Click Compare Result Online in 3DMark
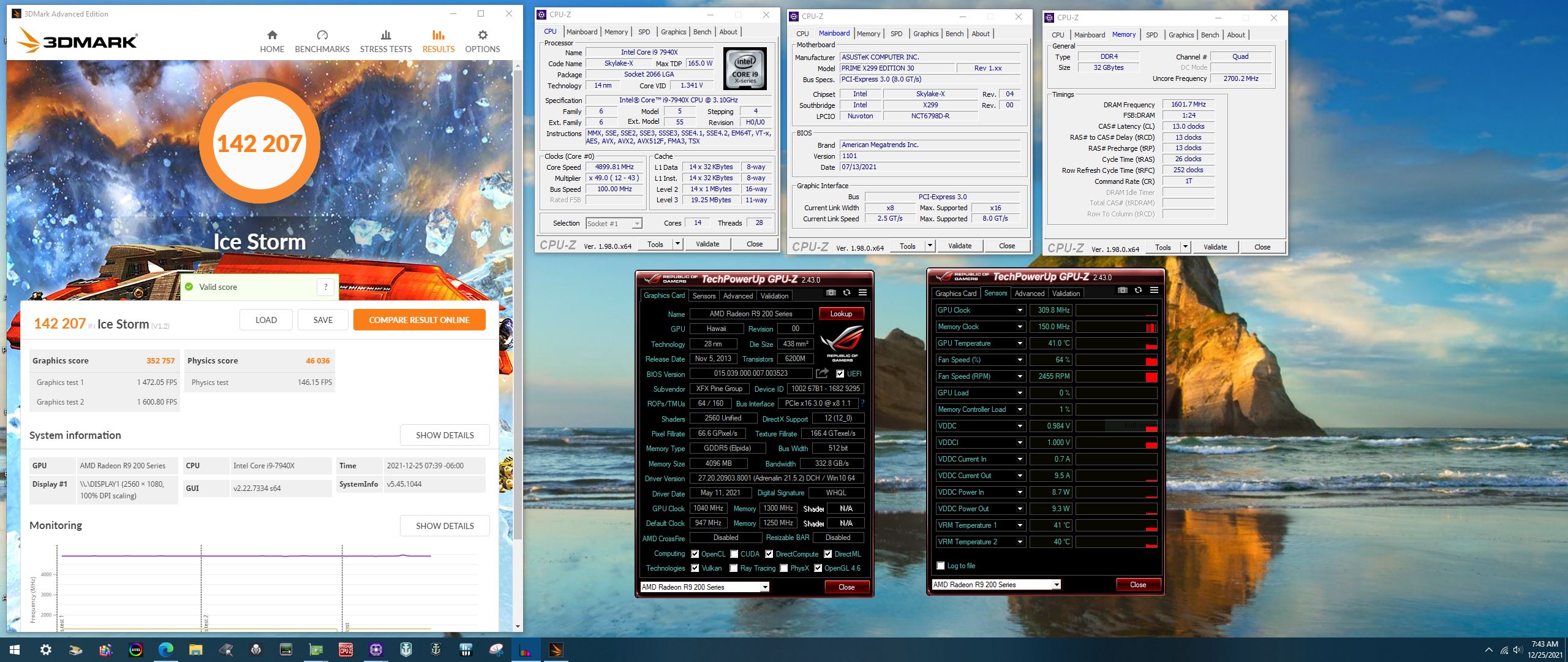The image size is (1568, 662). (x=420, y=320)
